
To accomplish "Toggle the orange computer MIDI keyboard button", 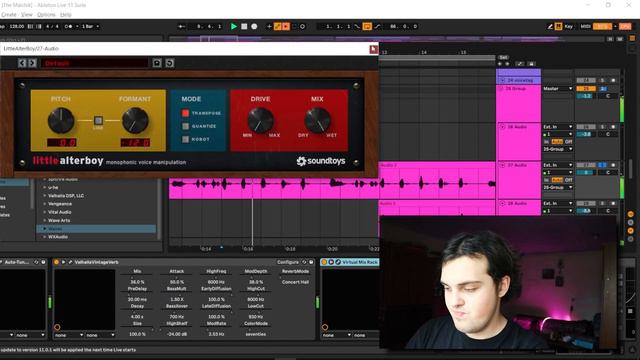I will pos(558,26).
